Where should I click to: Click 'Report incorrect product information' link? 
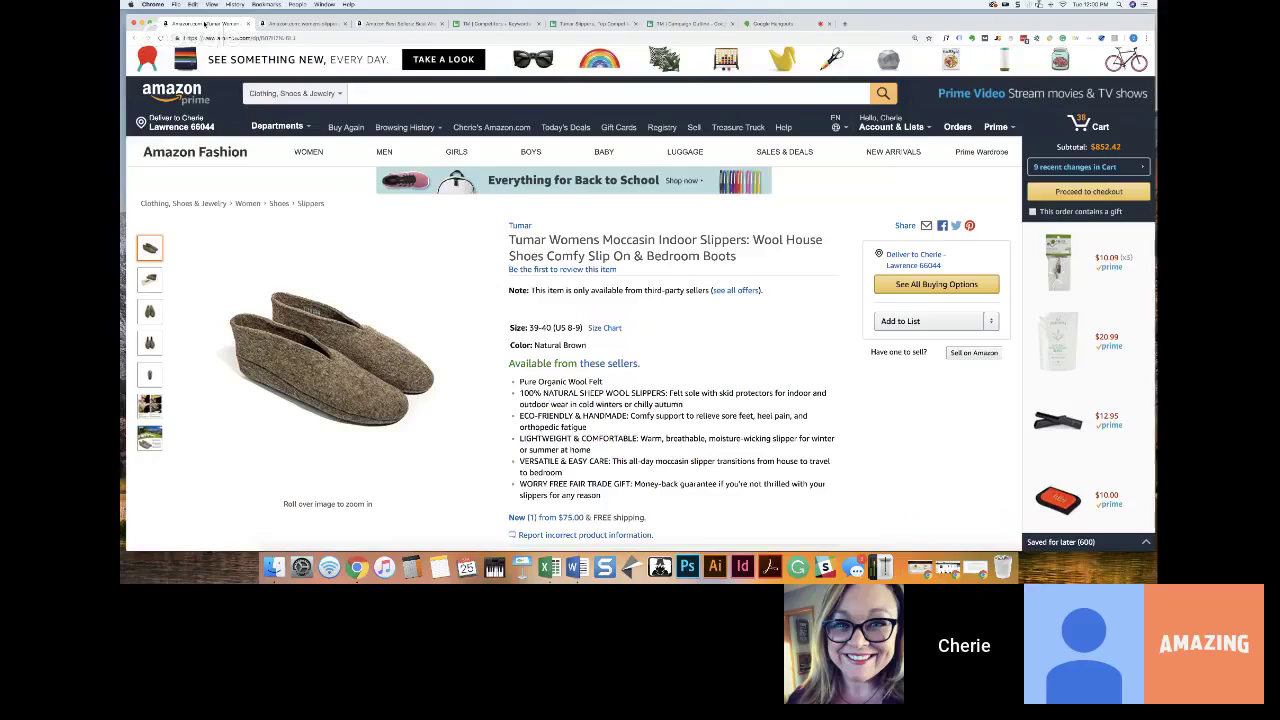(585, 535)
